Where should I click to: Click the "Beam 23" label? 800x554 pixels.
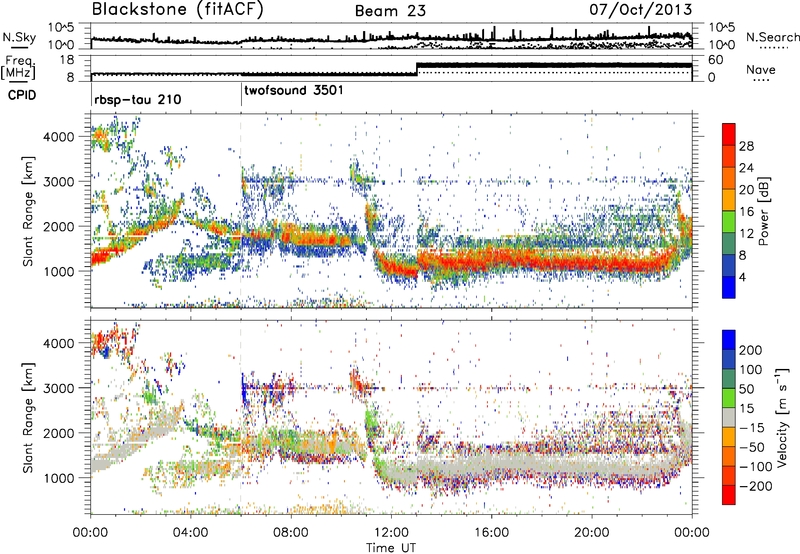[x=390, y=11]
